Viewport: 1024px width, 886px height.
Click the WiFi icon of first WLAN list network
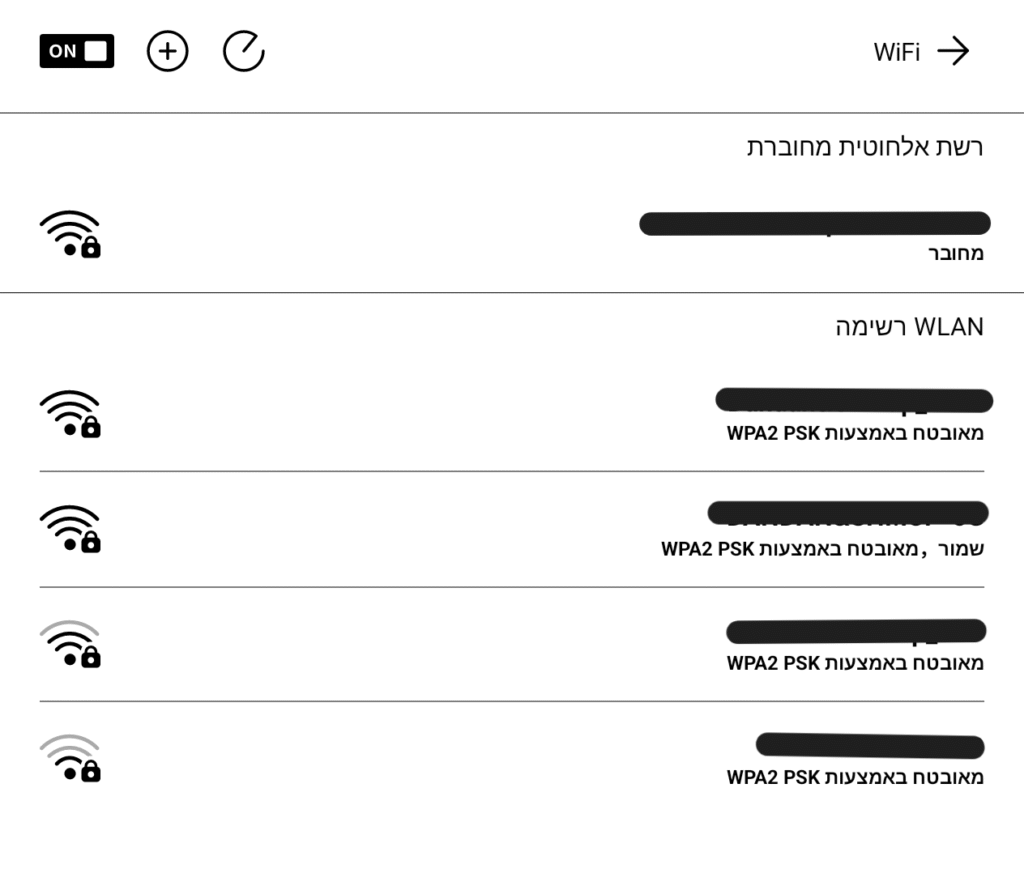click(x=70, y=414)
